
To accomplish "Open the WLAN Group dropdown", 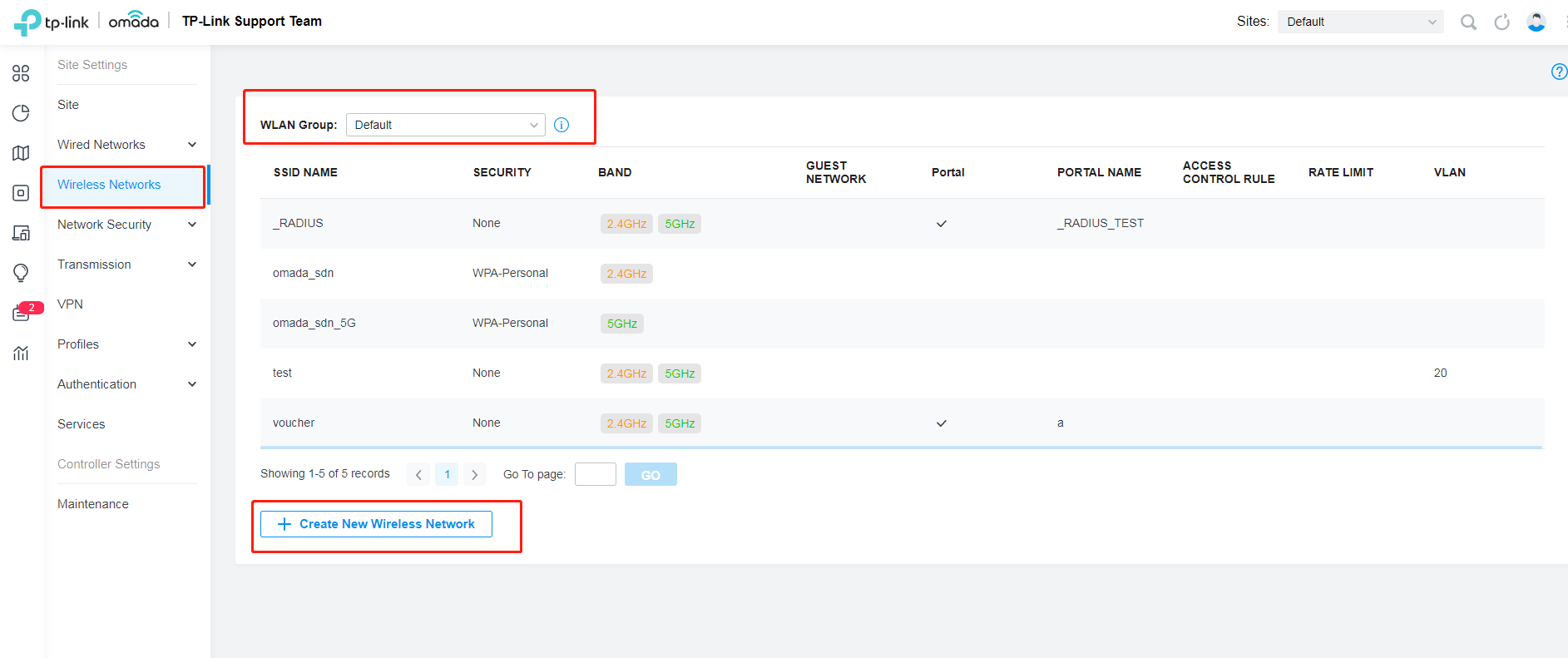I will [446, 125].
